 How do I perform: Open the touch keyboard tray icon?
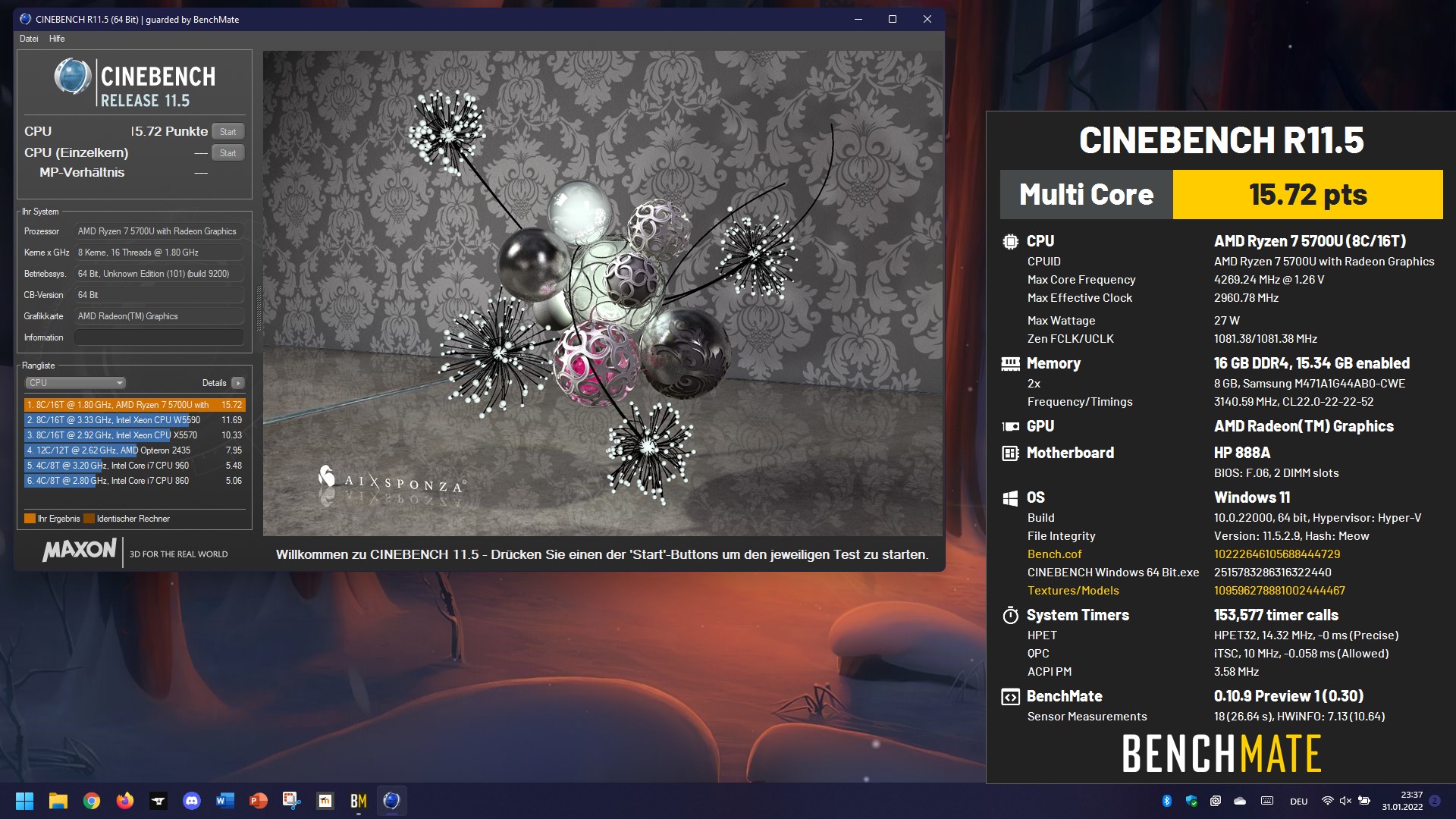click(1267, 801)
